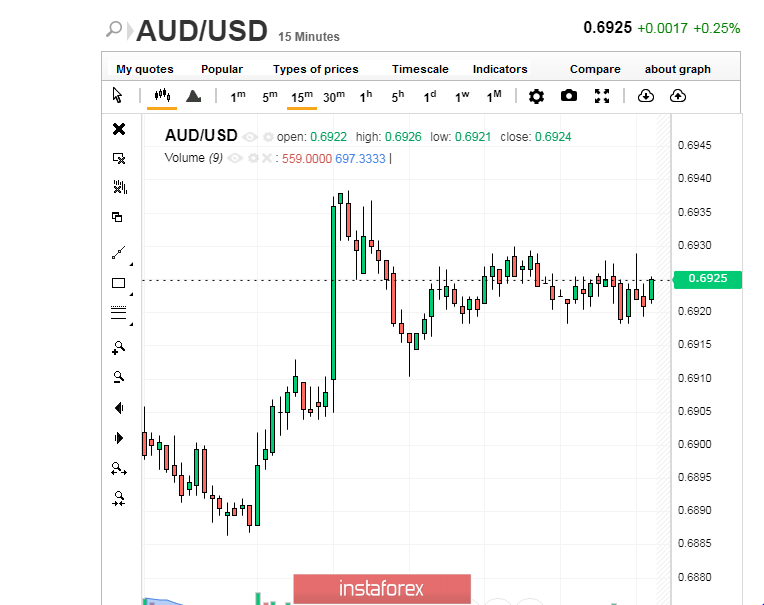This screenshot has height=605, width=764.
Task: Select the trend line drawing tool
Action: click(x=118, y=253)
